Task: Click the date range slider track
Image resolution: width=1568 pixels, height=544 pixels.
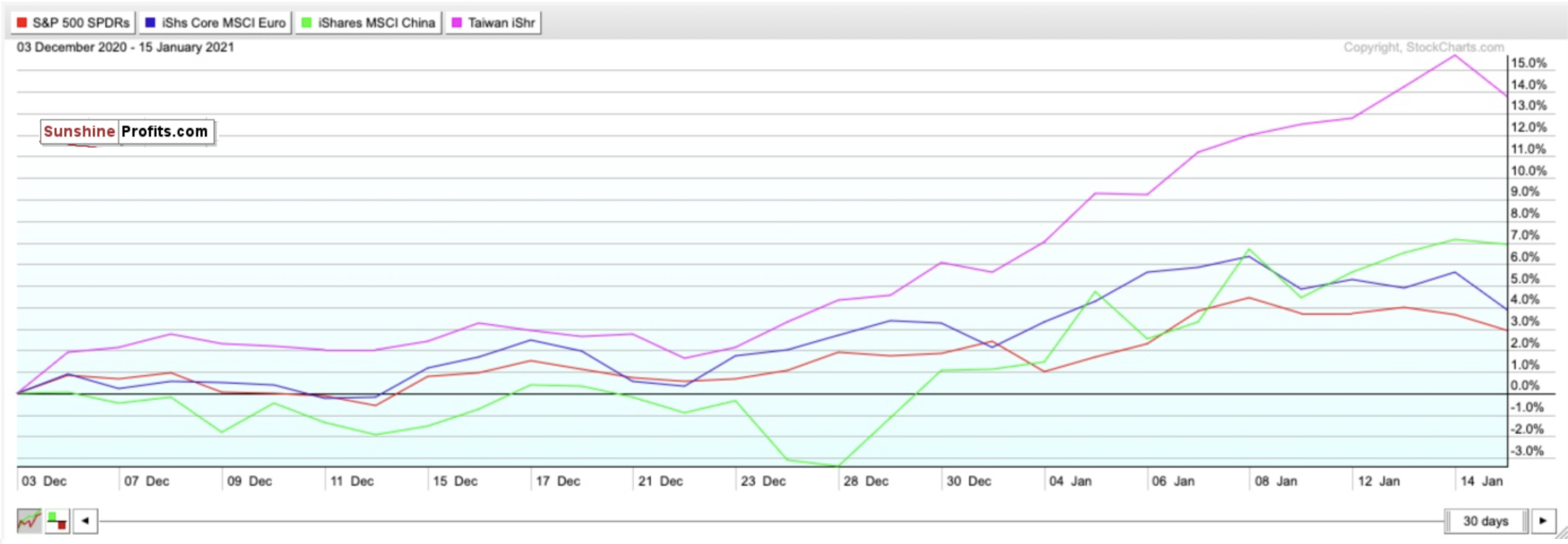Action: click(x=771, y=521)
